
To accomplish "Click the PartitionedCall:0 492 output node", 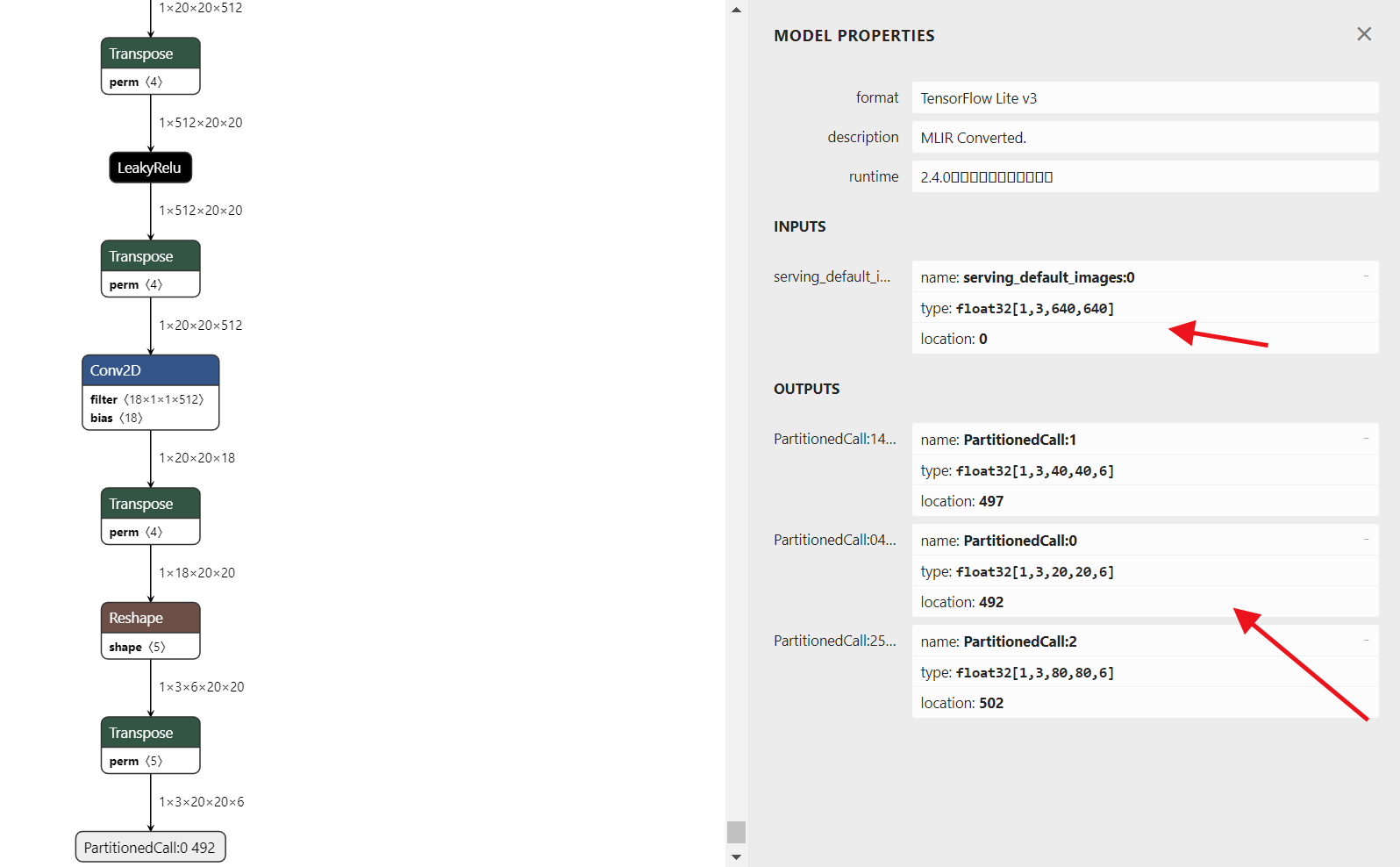I will pyautogui.click(x=150, y=847).
